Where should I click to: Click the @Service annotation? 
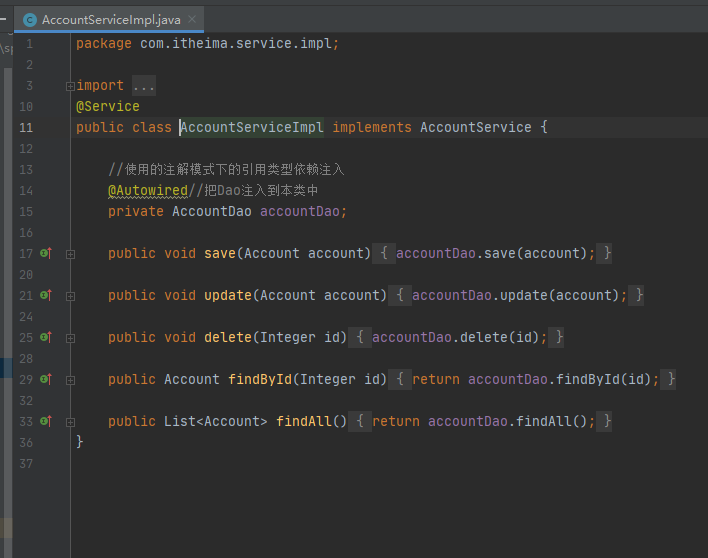coord(108,106)
